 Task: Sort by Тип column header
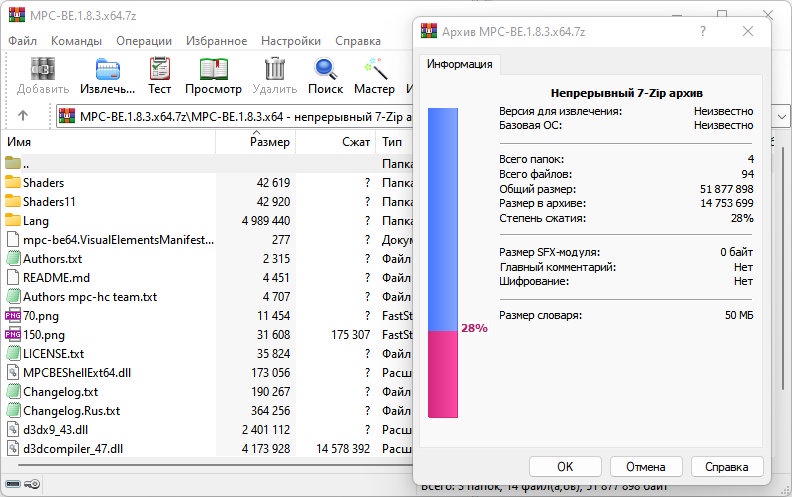pos(394,142)
